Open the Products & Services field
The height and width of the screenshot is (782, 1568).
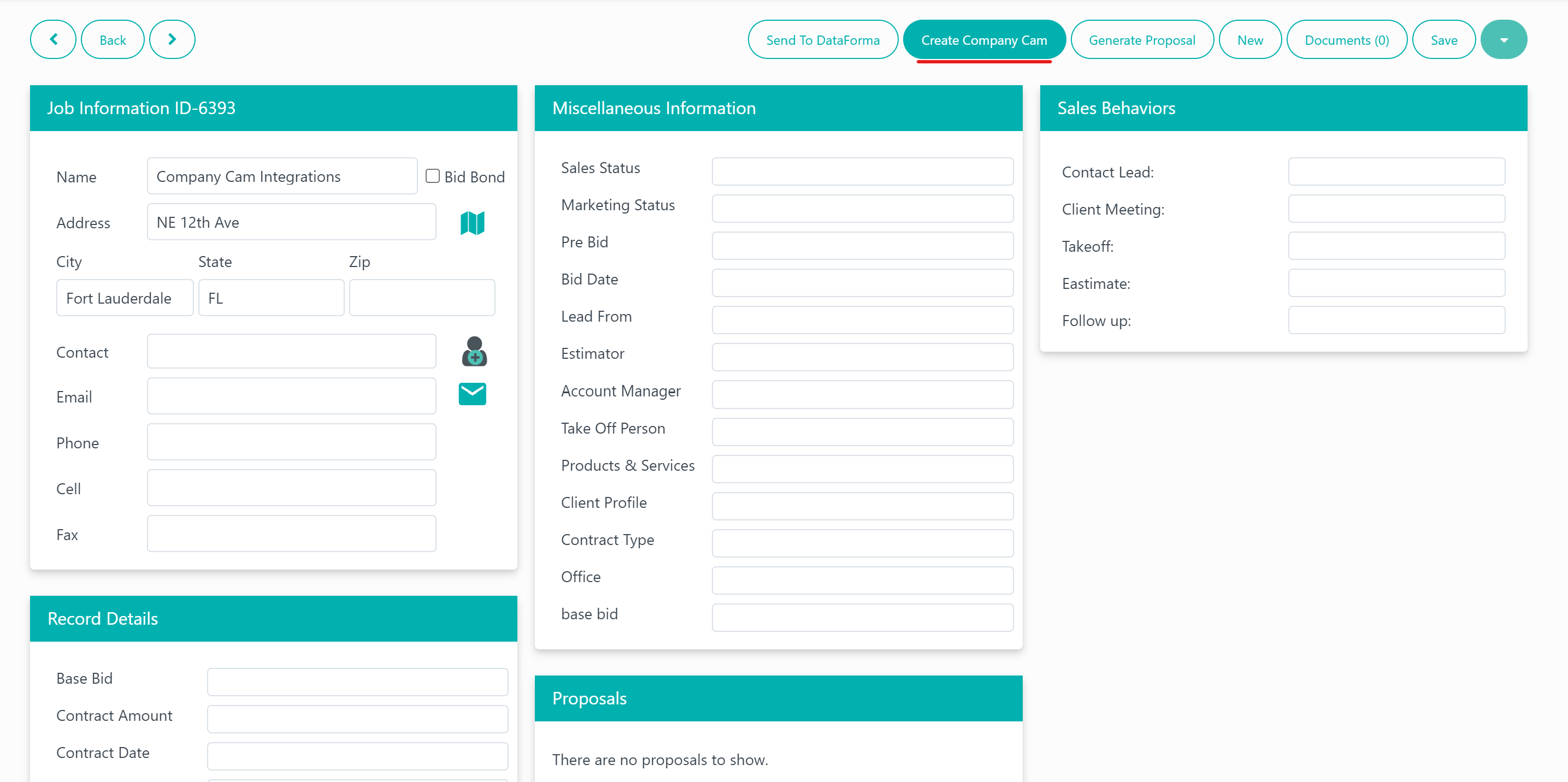[862, 469]
